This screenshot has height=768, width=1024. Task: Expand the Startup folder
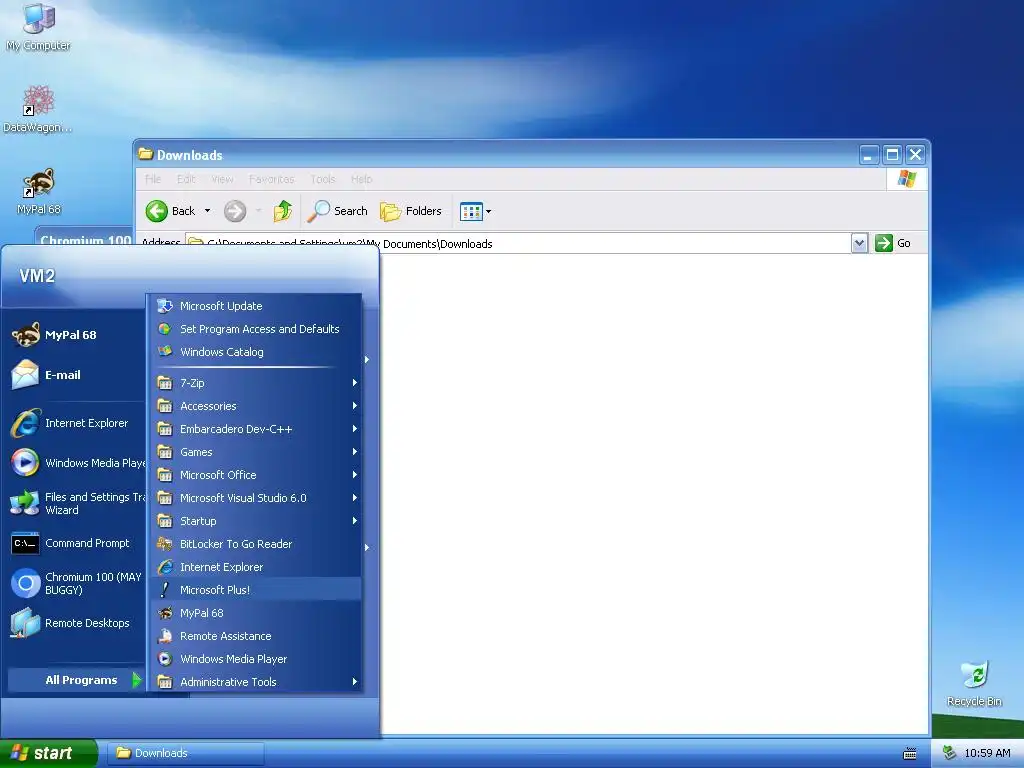click(256, 521)
